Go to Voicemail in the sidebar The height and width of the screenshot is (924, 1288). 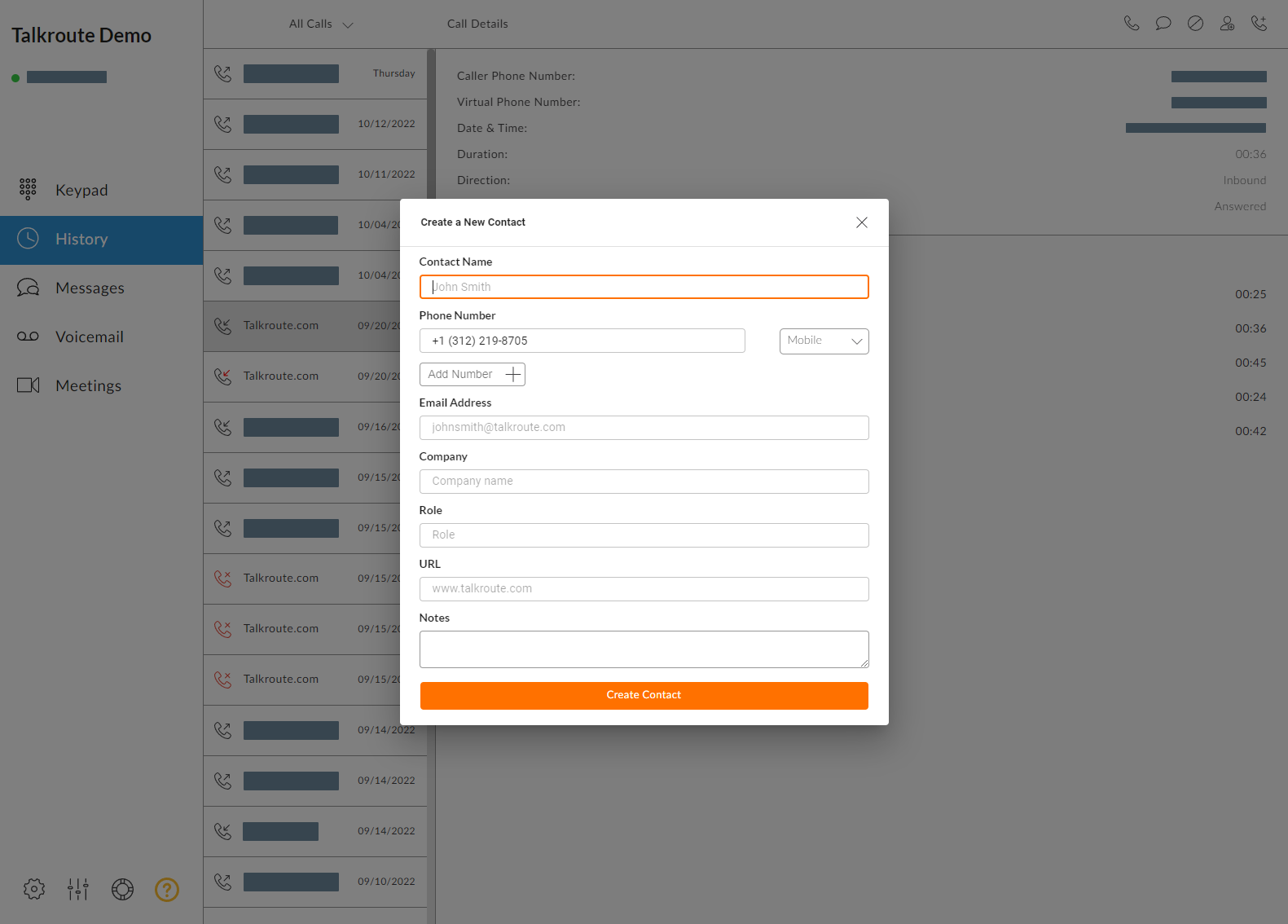tap(101, 337)
